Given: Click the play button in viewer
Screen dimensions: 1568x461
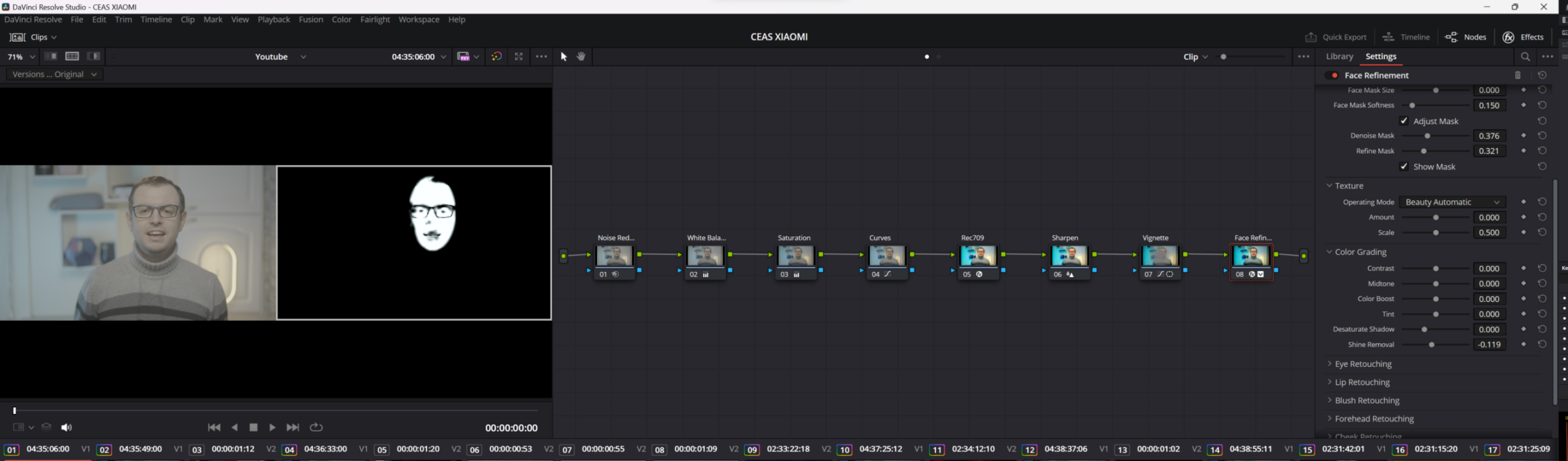Looking at the screenshot, I should click(272, 428).
